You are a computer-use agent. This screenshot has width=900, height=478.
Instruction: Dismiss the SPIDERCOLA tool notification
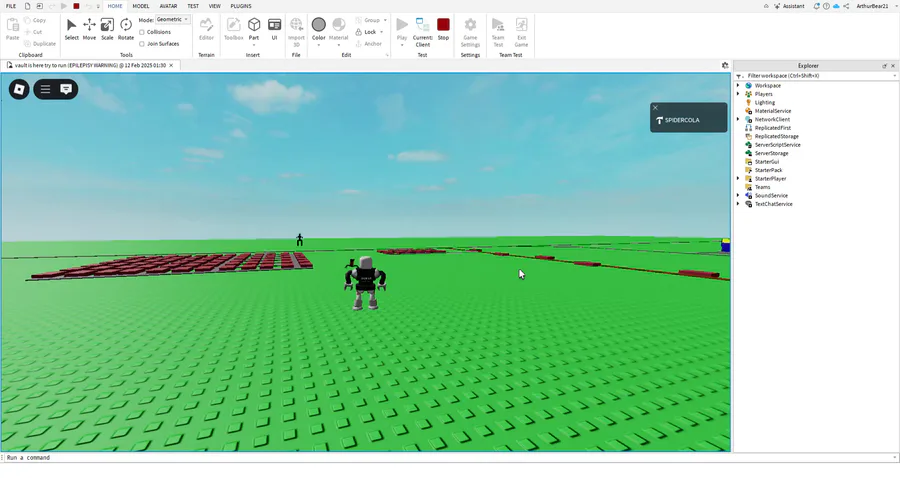coord(655,107)
